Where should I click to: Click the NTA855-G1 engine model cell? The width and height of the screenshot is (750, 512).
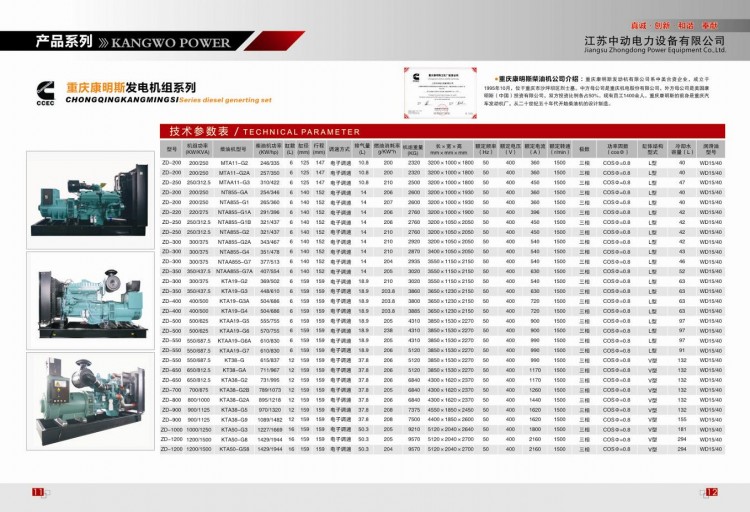(x=234, y=202)
